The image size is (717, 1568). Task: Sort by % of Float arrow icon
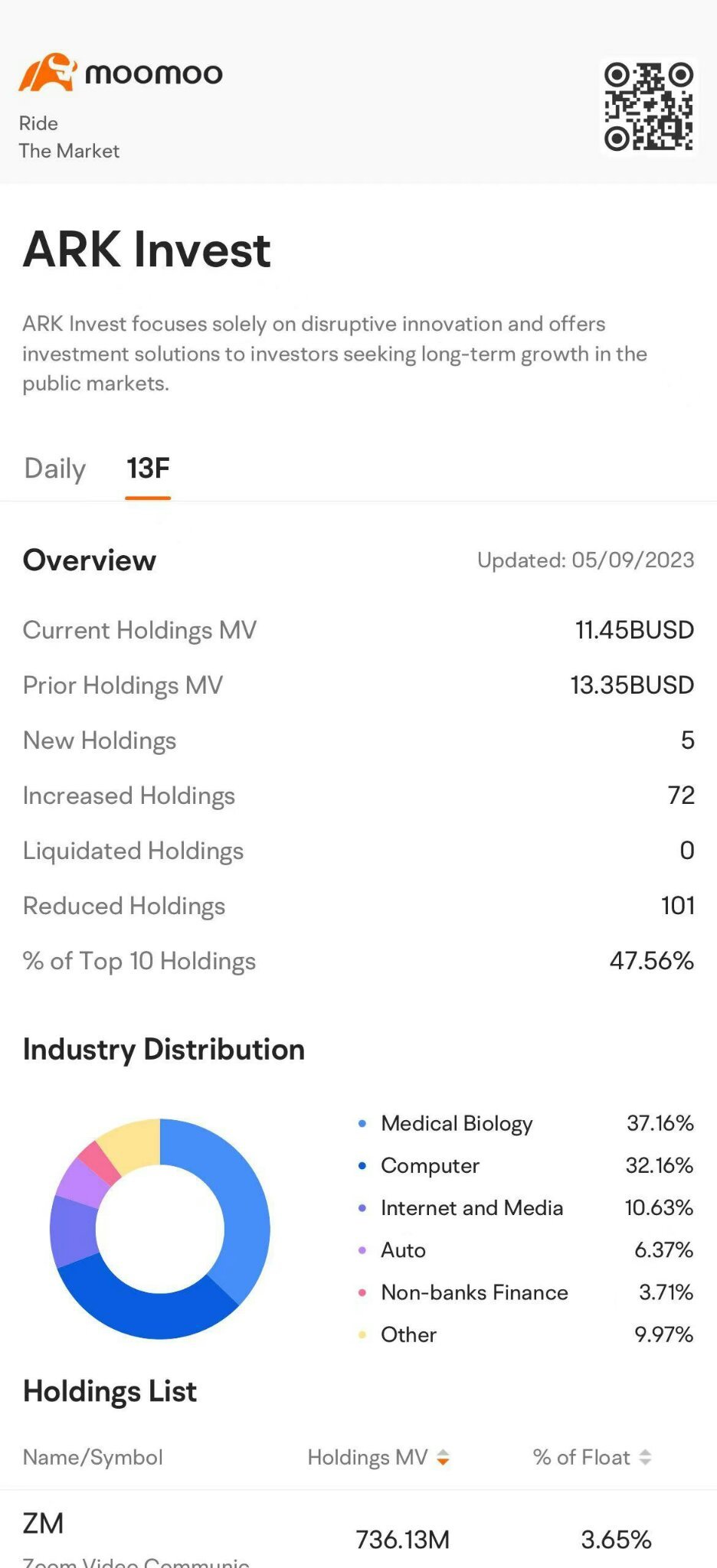645,1458
